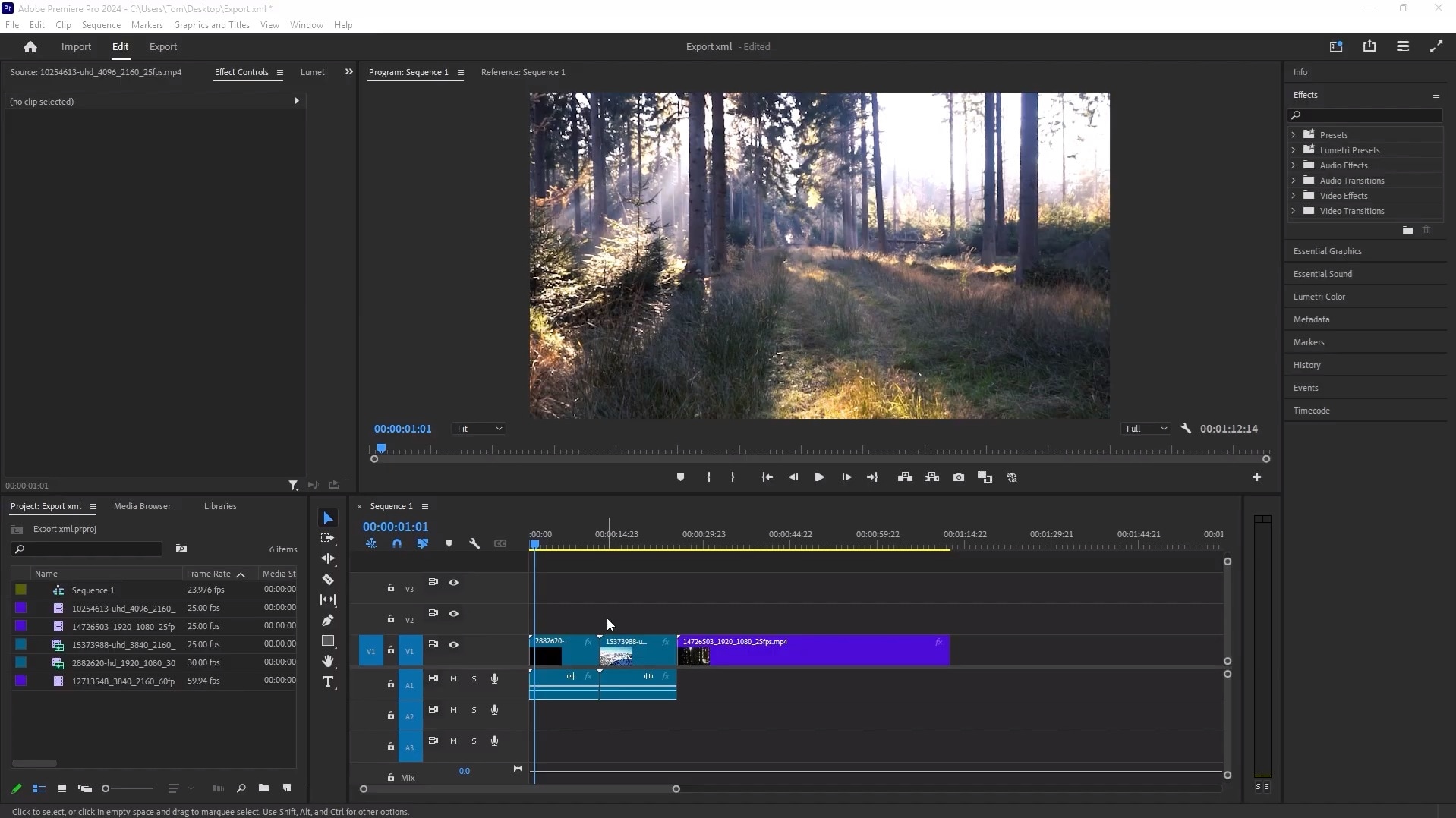Select the Slip tool
The height and width of the screenshot is (818, 1456).
click(x=328, y=599)
